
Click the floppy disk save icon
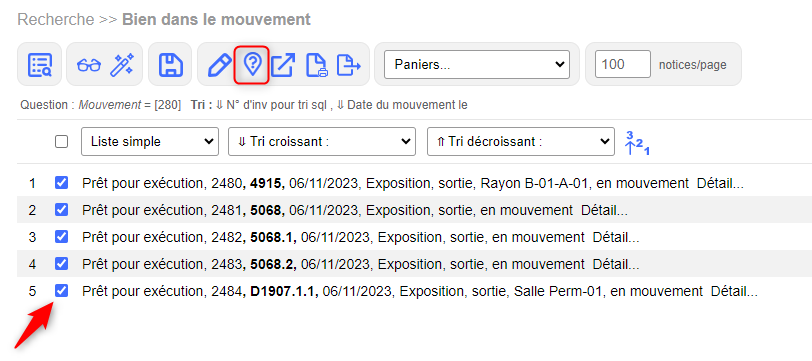pos(170,65)
